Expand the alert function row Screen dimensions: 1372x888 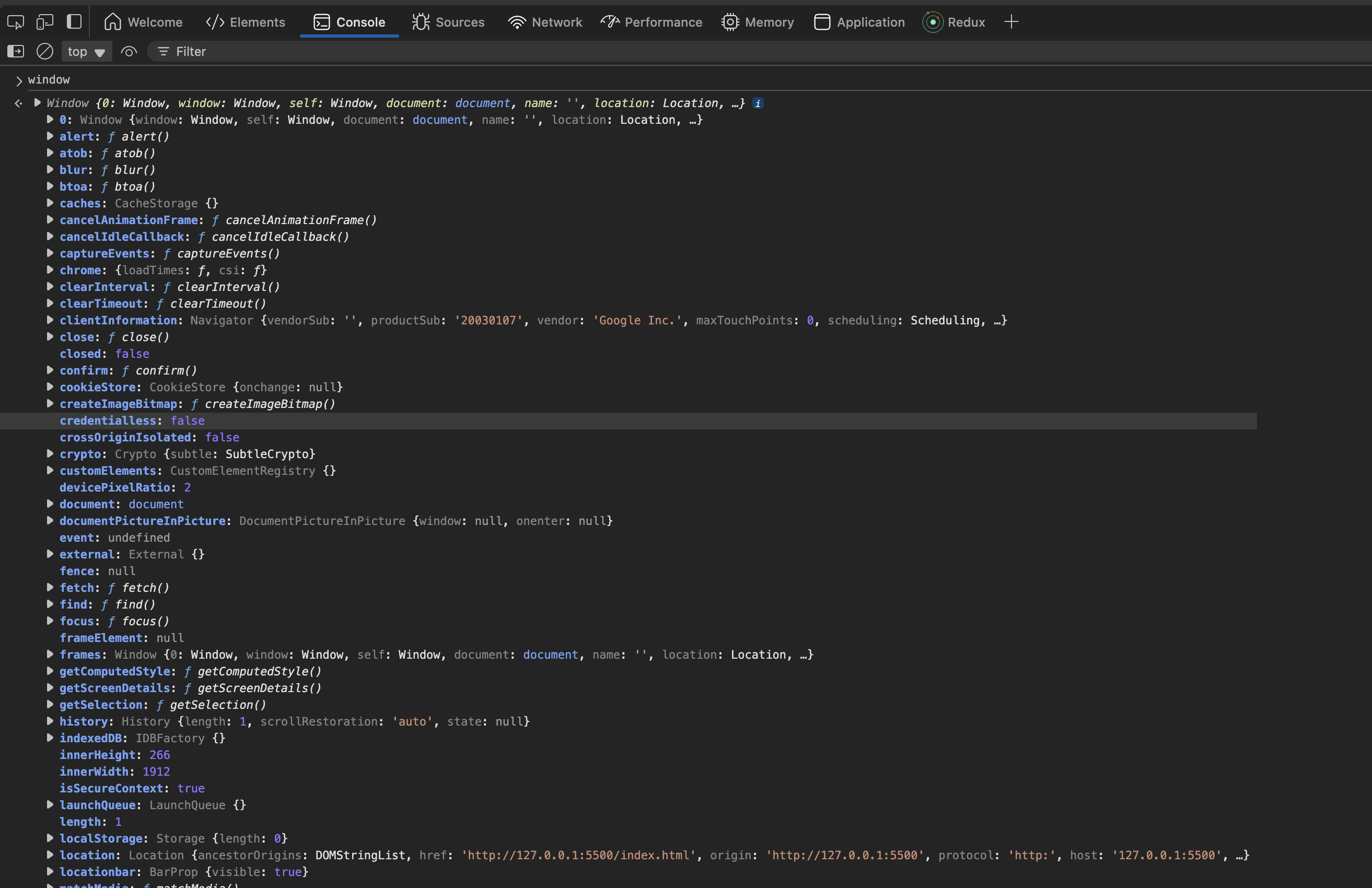coord(50,136)
